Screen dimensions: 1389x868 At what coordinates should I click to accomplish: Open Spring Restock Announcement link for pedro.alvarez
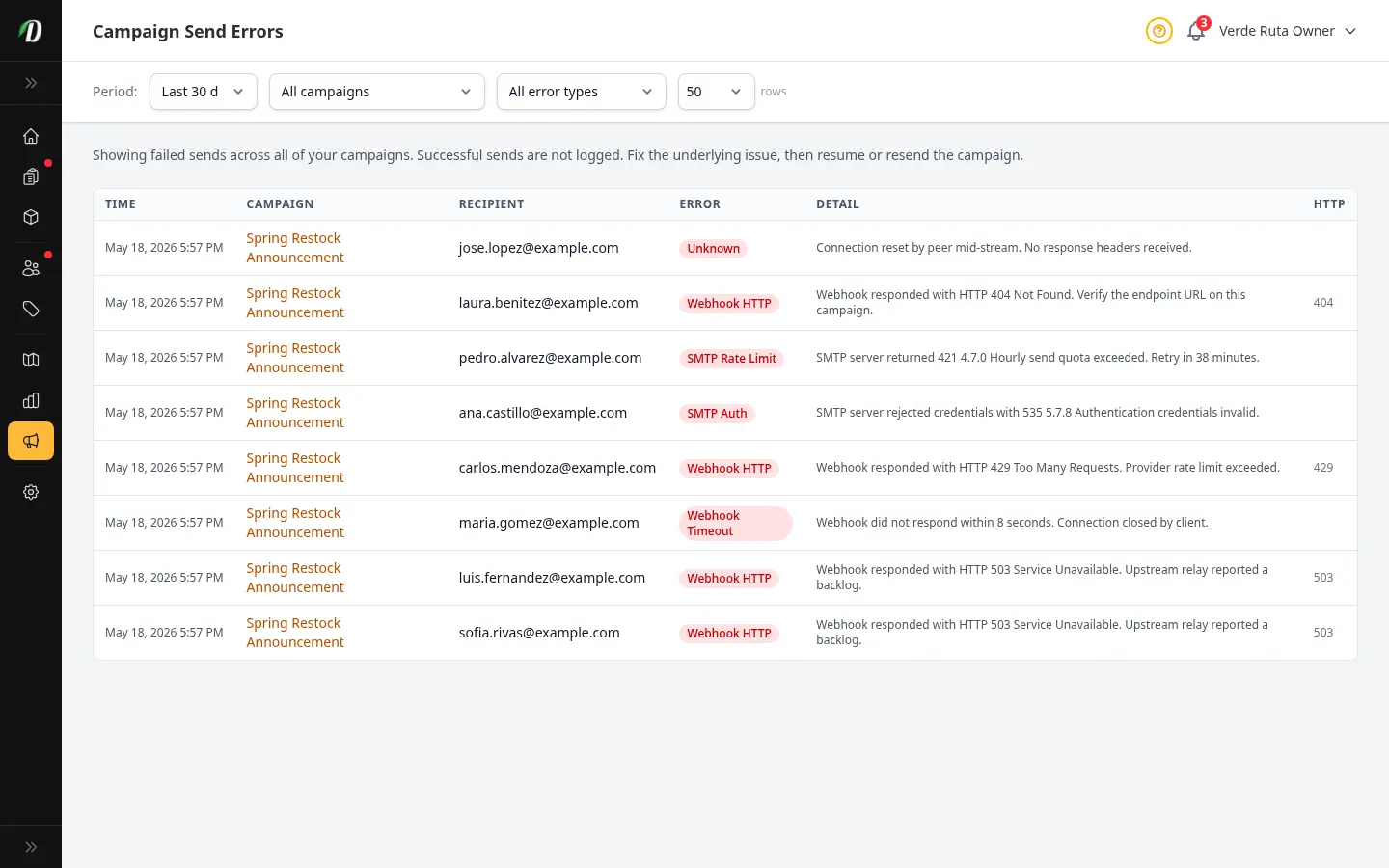[295, 358]
